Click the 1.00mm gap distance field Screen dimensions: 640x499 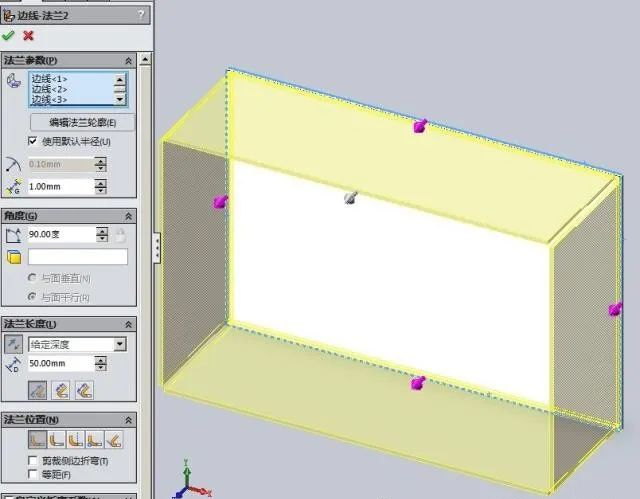(x=61, y=187)
